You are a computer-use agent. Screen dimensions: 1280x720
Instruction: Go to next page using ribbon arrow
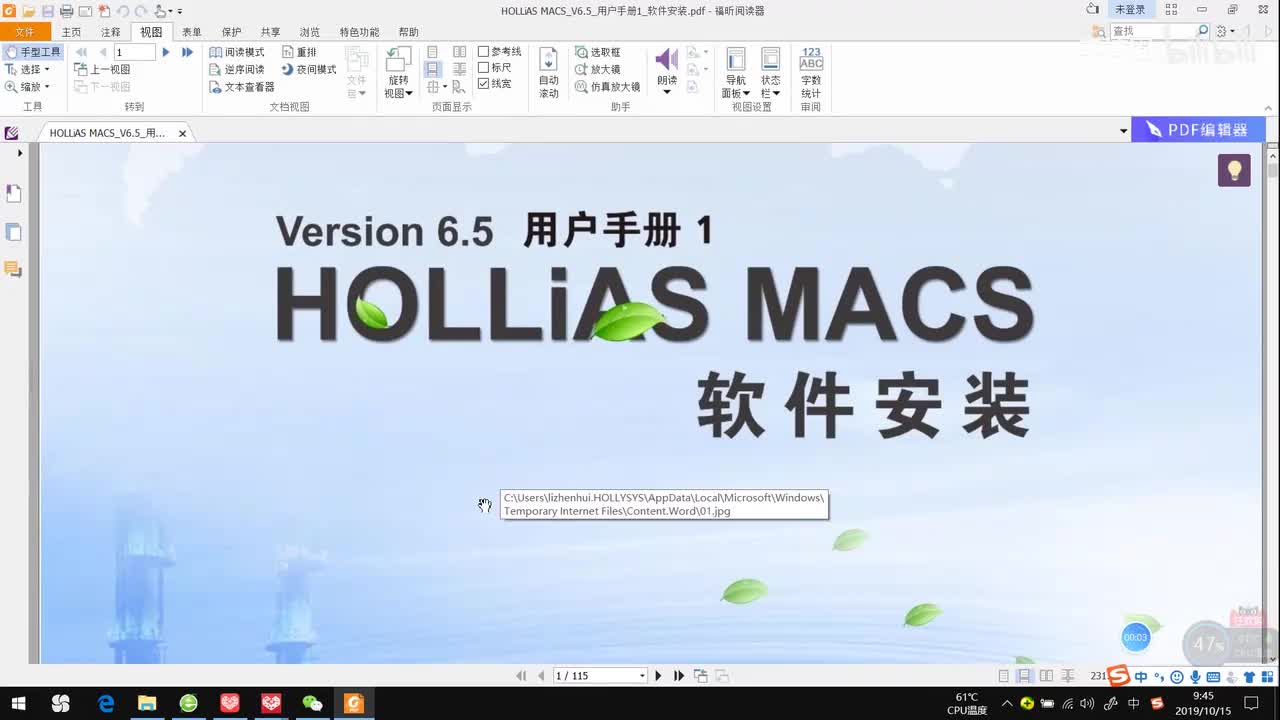pos(166,52)
